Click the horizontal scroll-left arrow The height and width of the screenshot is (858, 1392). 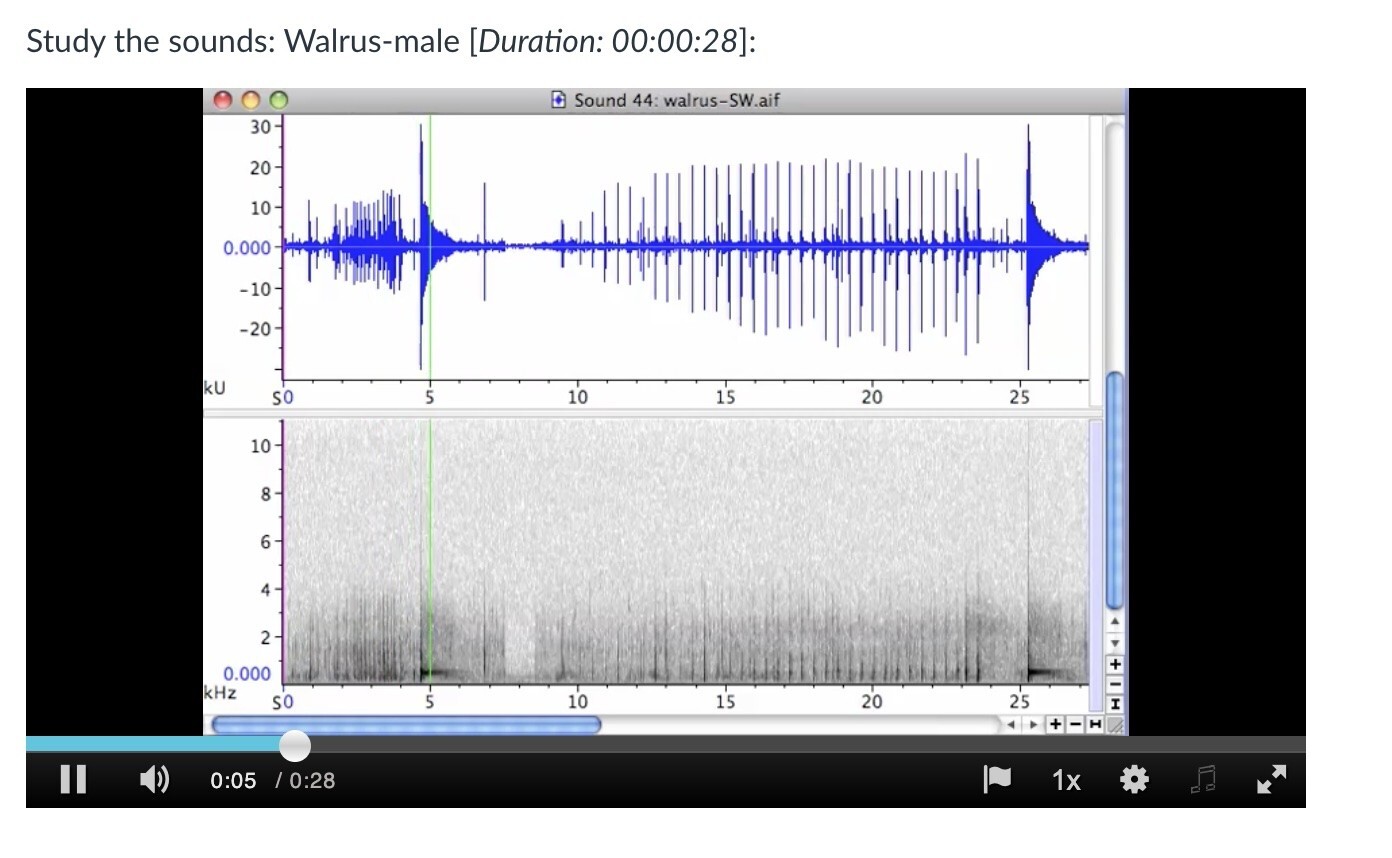pyautogui.click(x=1011, y=724)
